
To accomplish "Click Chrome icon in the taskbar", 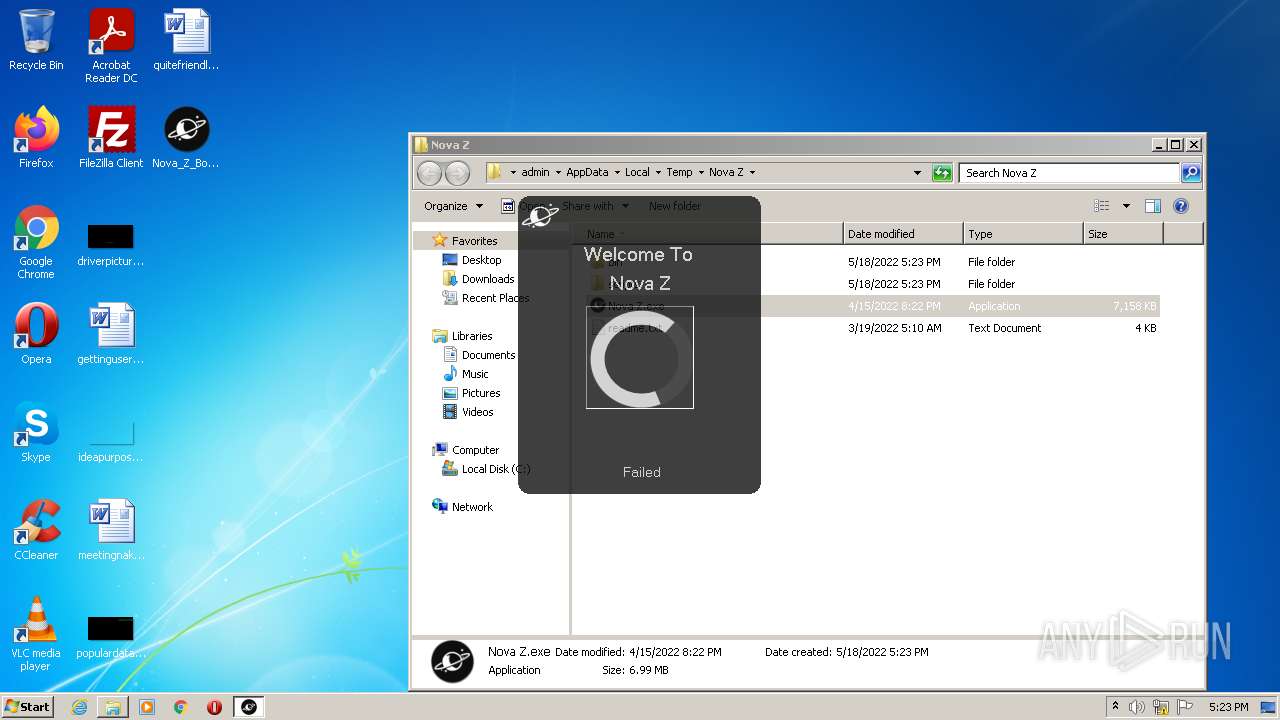I will coord(181,707).
